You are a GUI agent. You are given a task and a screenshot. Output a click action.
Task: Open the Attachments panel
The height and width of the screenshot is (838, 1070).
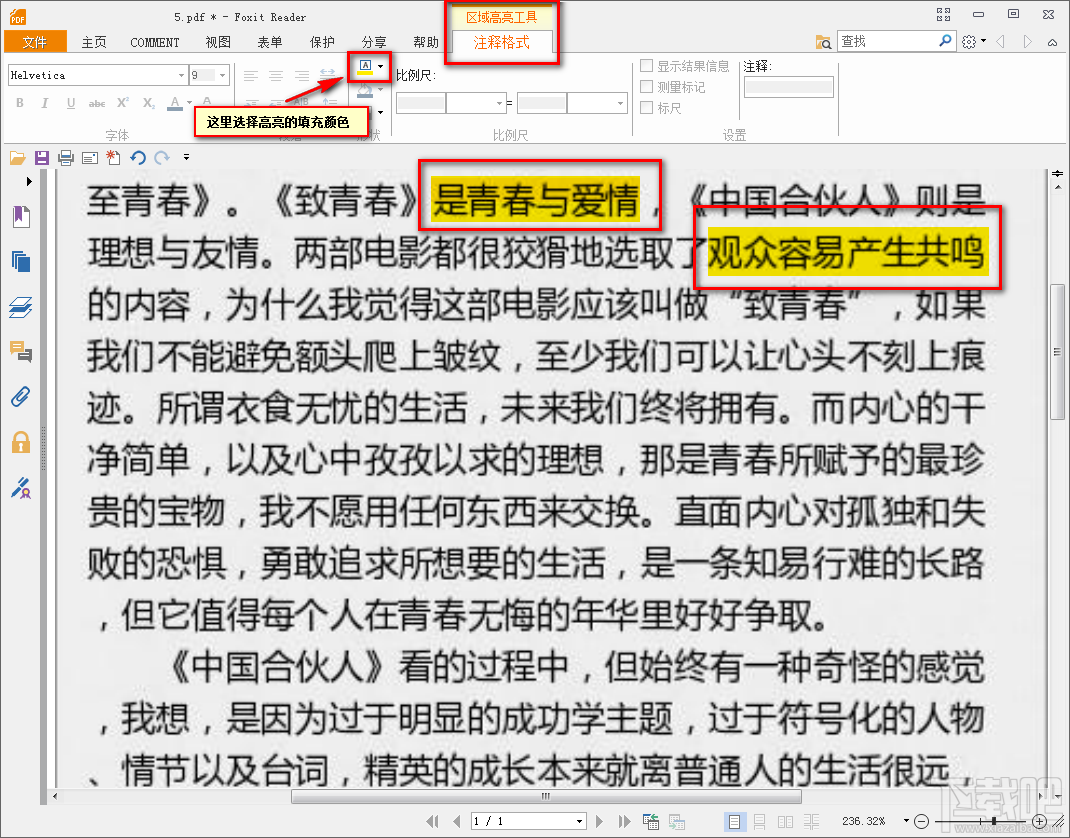[x=20, y=397]
